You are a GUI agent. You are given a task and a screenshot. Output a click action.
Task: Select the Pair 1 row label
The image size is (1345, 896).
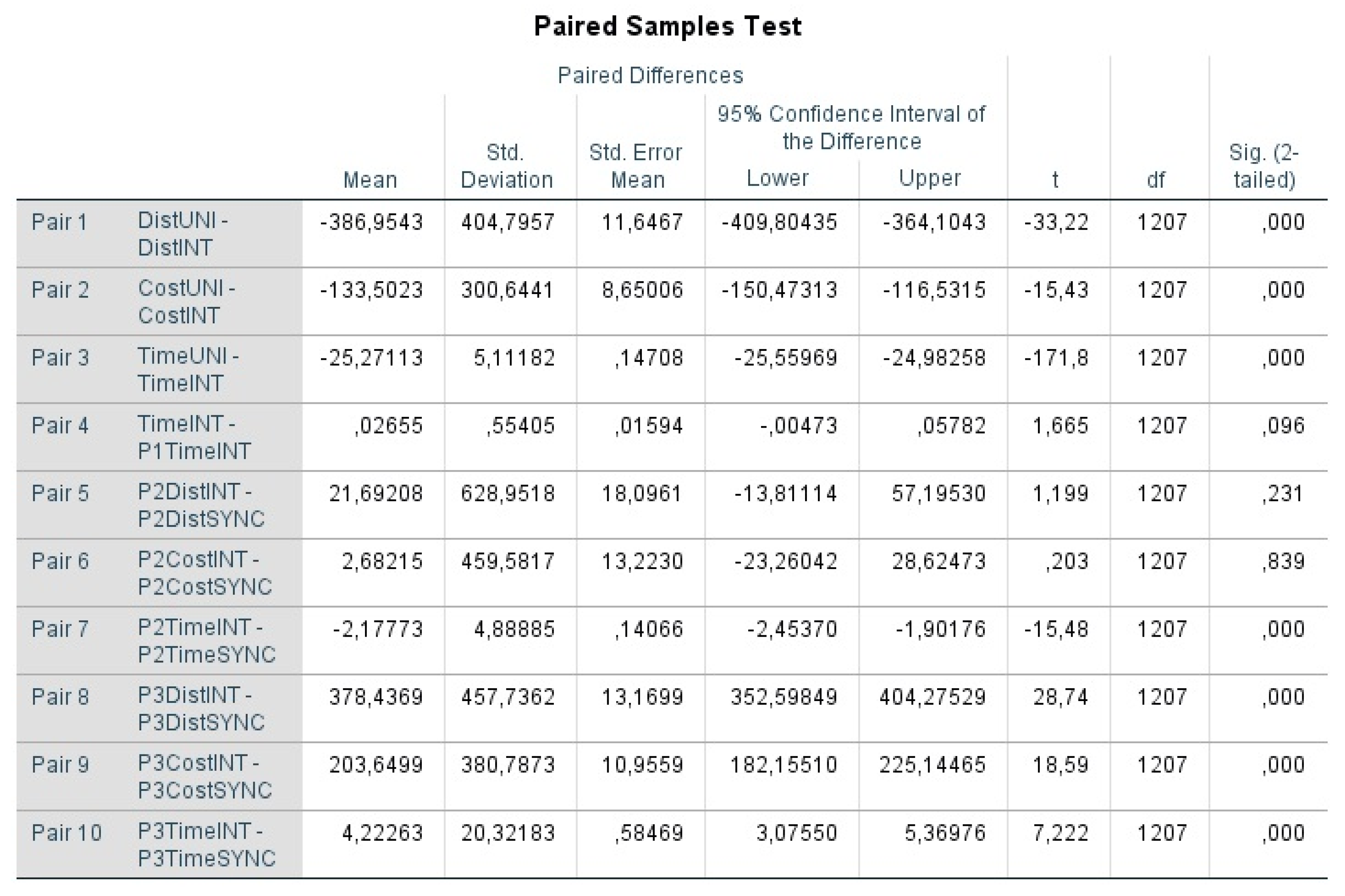point(59,222)
